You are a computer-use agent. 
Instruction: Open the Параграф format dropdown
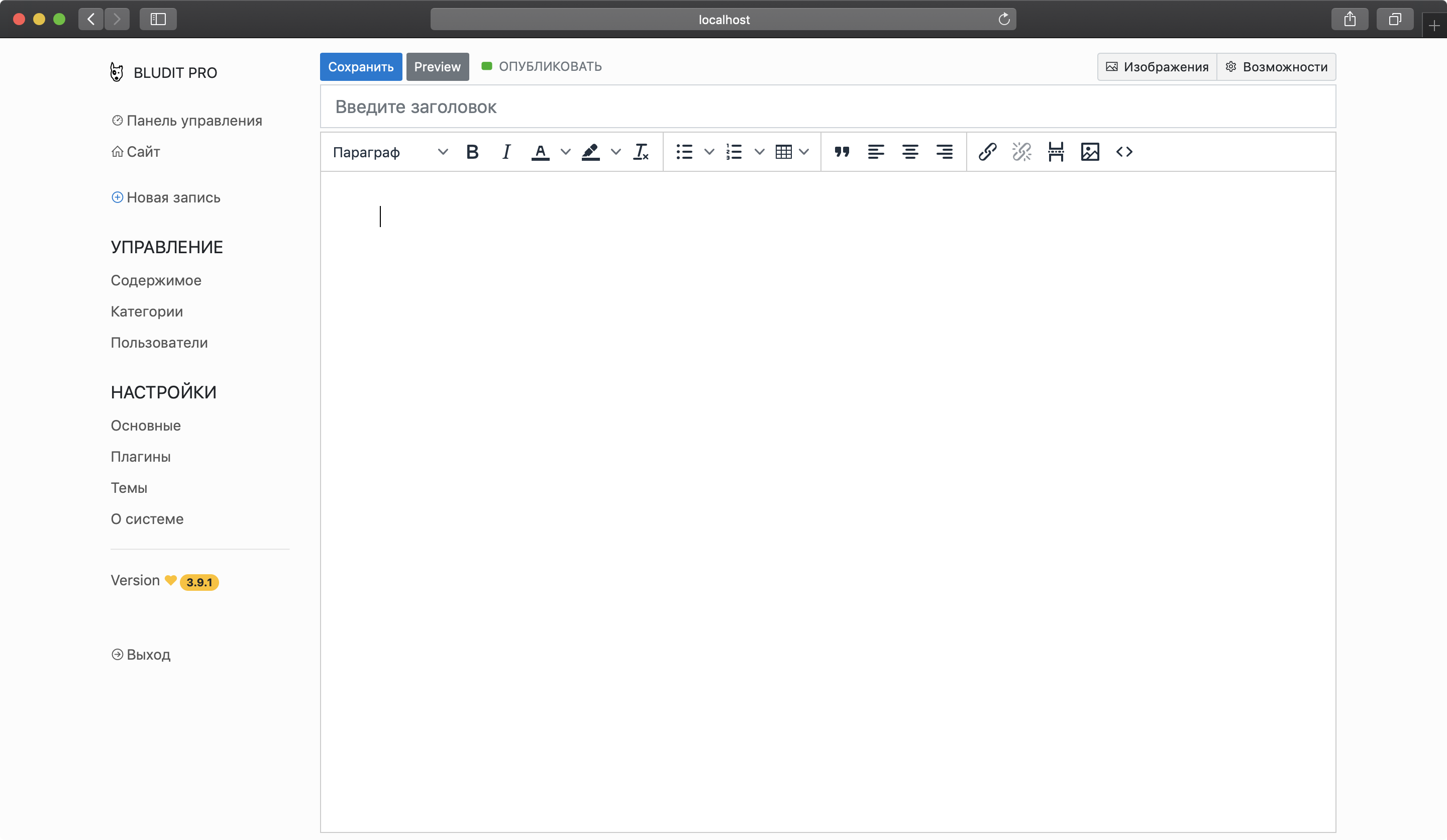[390, 152]
